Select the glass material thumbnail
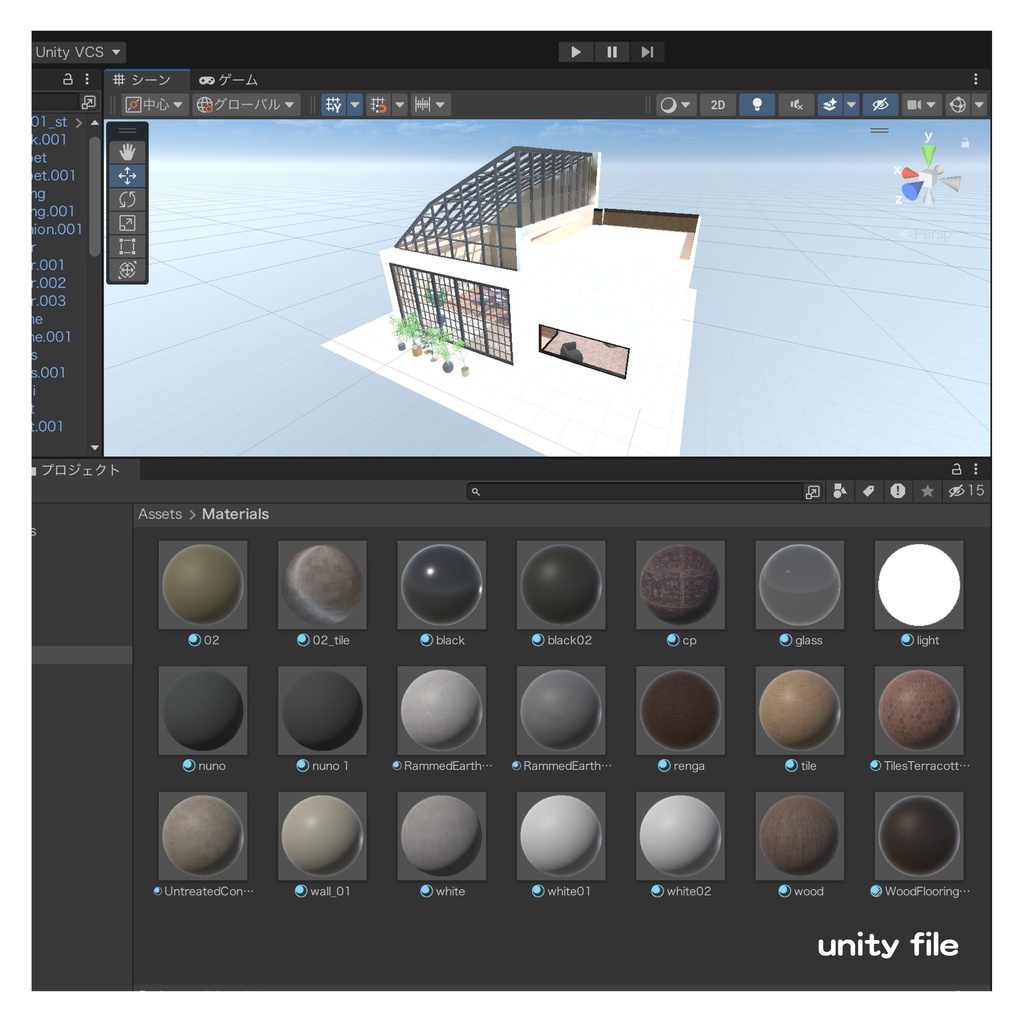Viewport: 1024px width, 1024px height. coord(799,584)
